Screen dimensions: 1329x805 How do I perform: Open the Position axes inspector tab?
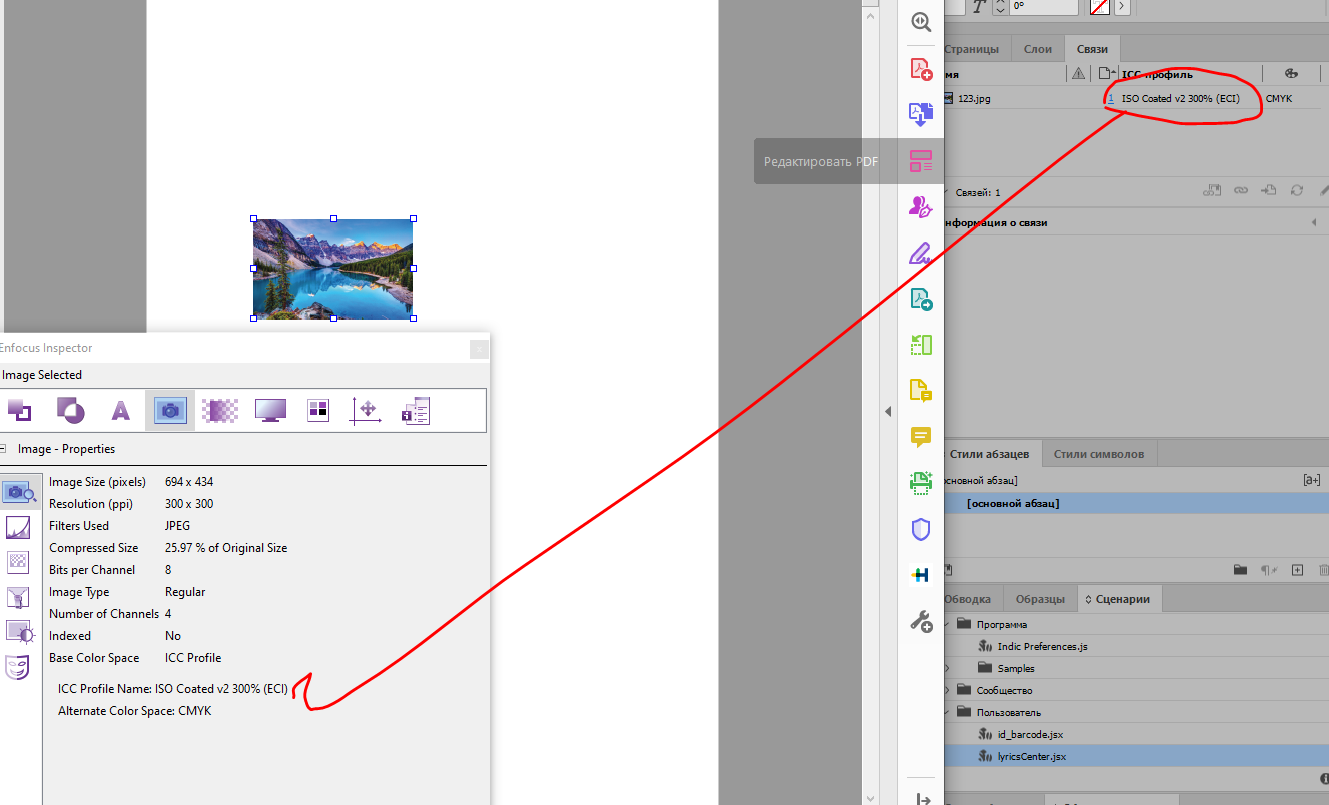367,410
